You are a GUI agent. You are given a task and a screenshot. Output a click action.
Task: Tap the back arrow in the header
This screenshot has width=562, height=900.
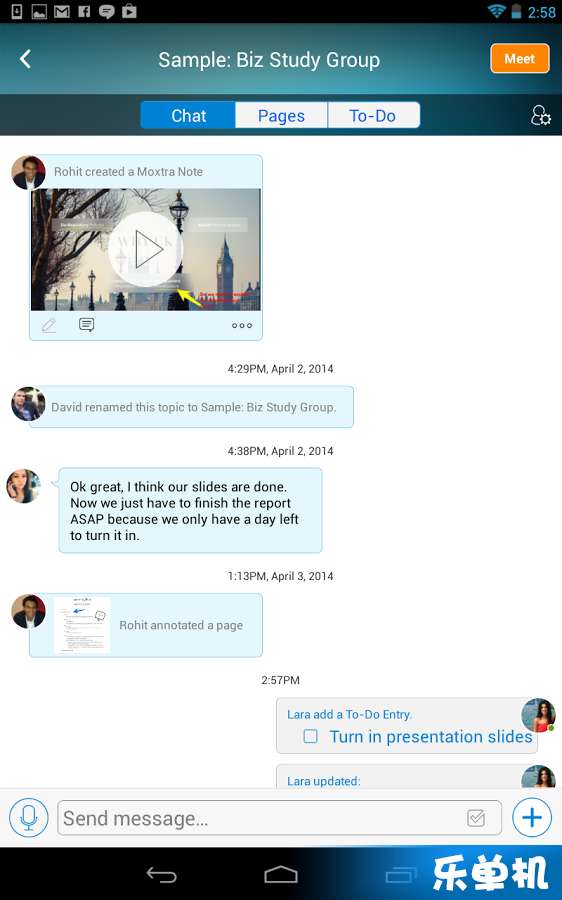(25, 59)
